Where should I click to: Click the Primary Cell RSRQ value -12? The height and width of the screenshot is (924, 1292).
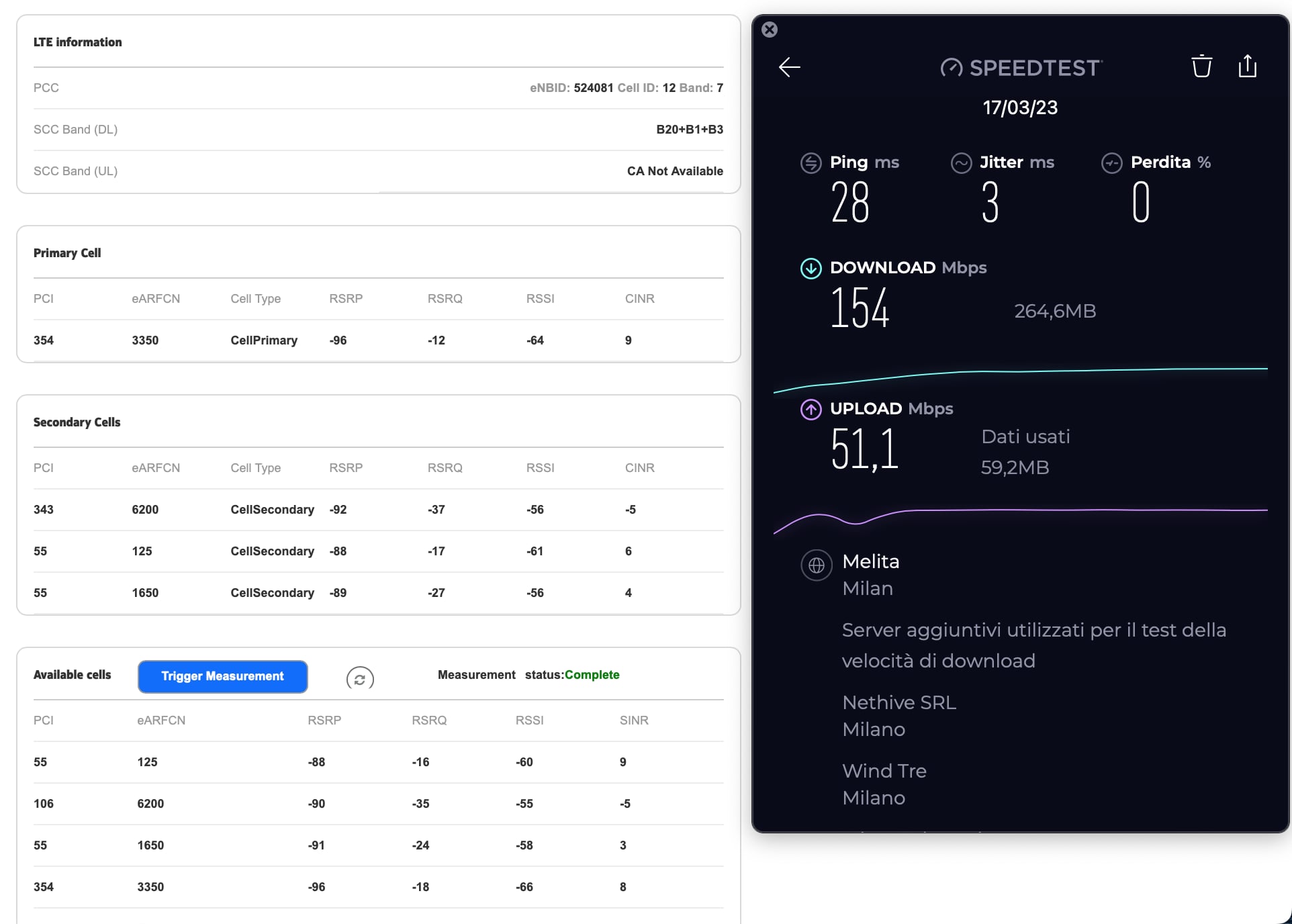pos(436,340)
